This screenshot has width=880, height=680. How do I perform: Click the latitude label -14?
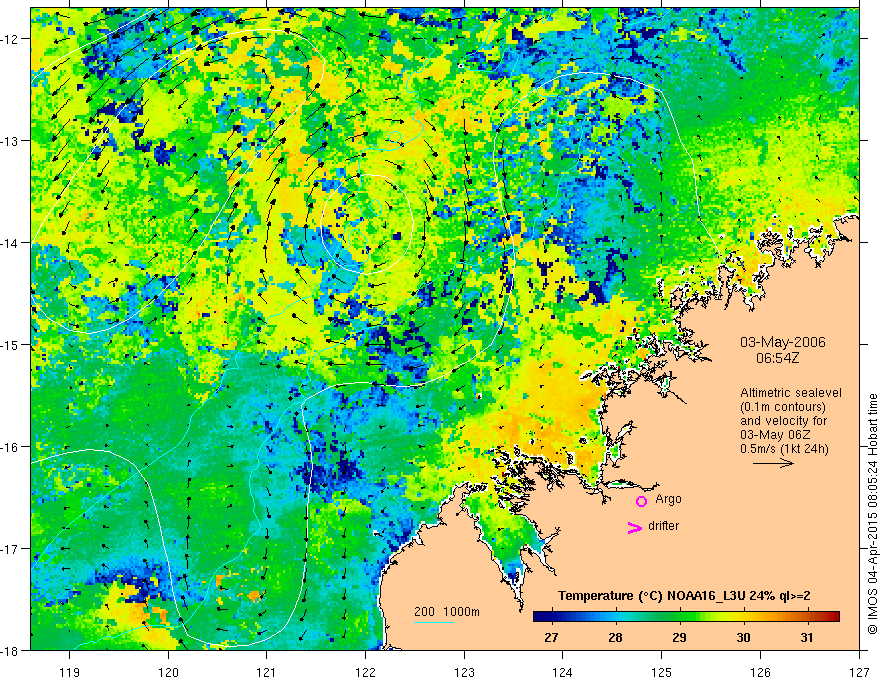coord(10,242)
